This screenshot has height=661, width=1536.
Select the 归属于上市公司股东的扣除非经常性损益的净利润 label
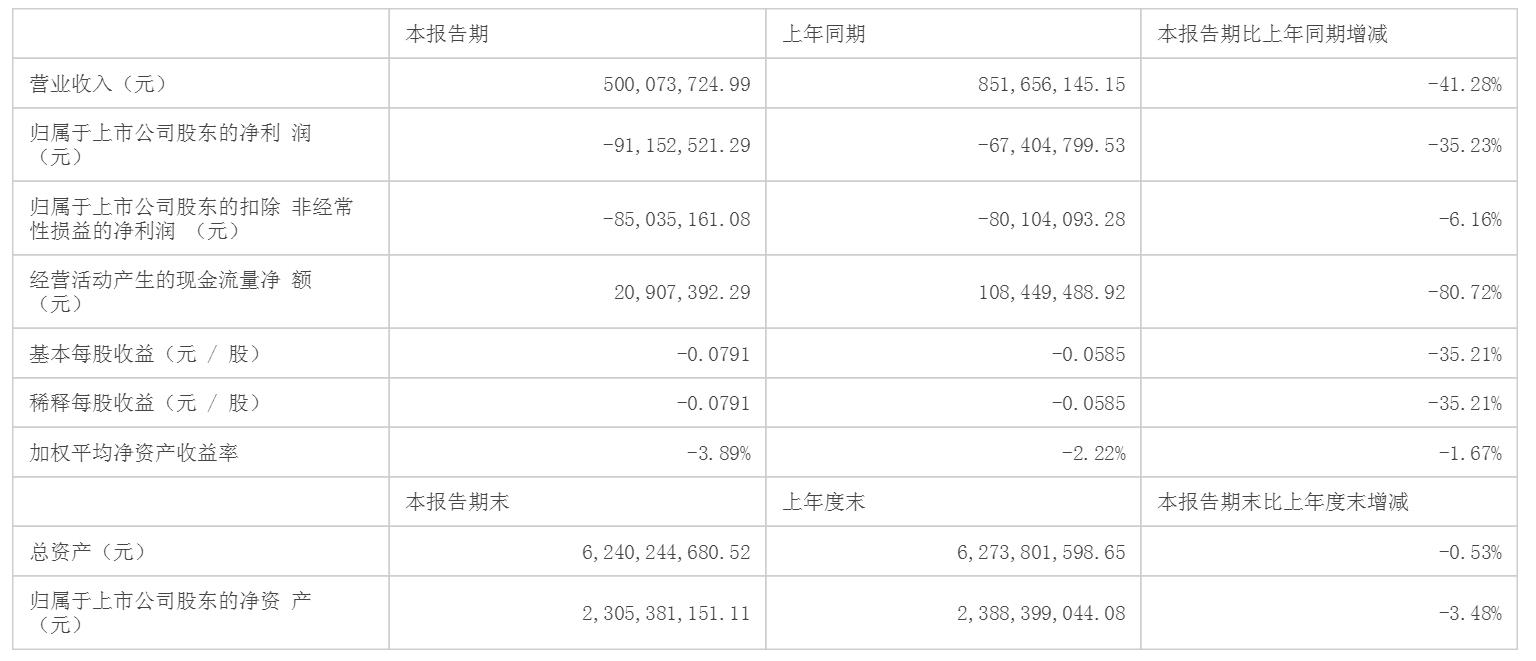coord(190,218)
